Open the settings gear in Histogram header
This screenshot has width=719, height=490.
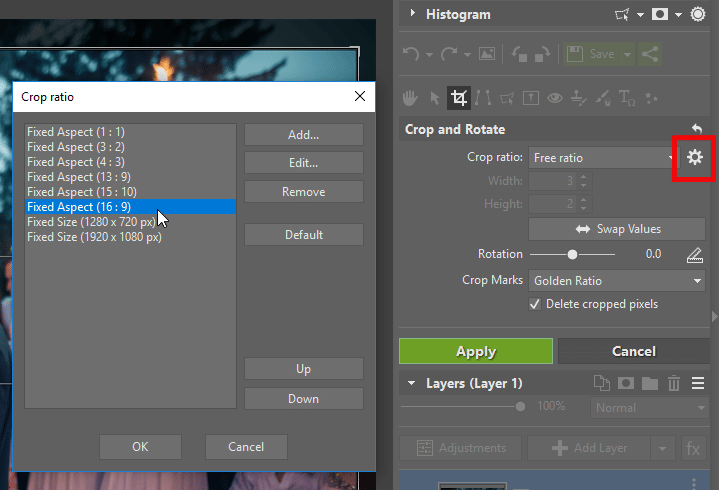tap(698, 14)
